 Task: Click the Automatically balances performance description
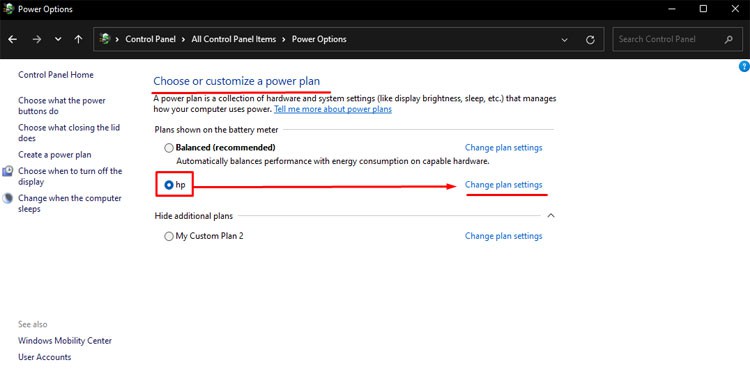(333, 161)
